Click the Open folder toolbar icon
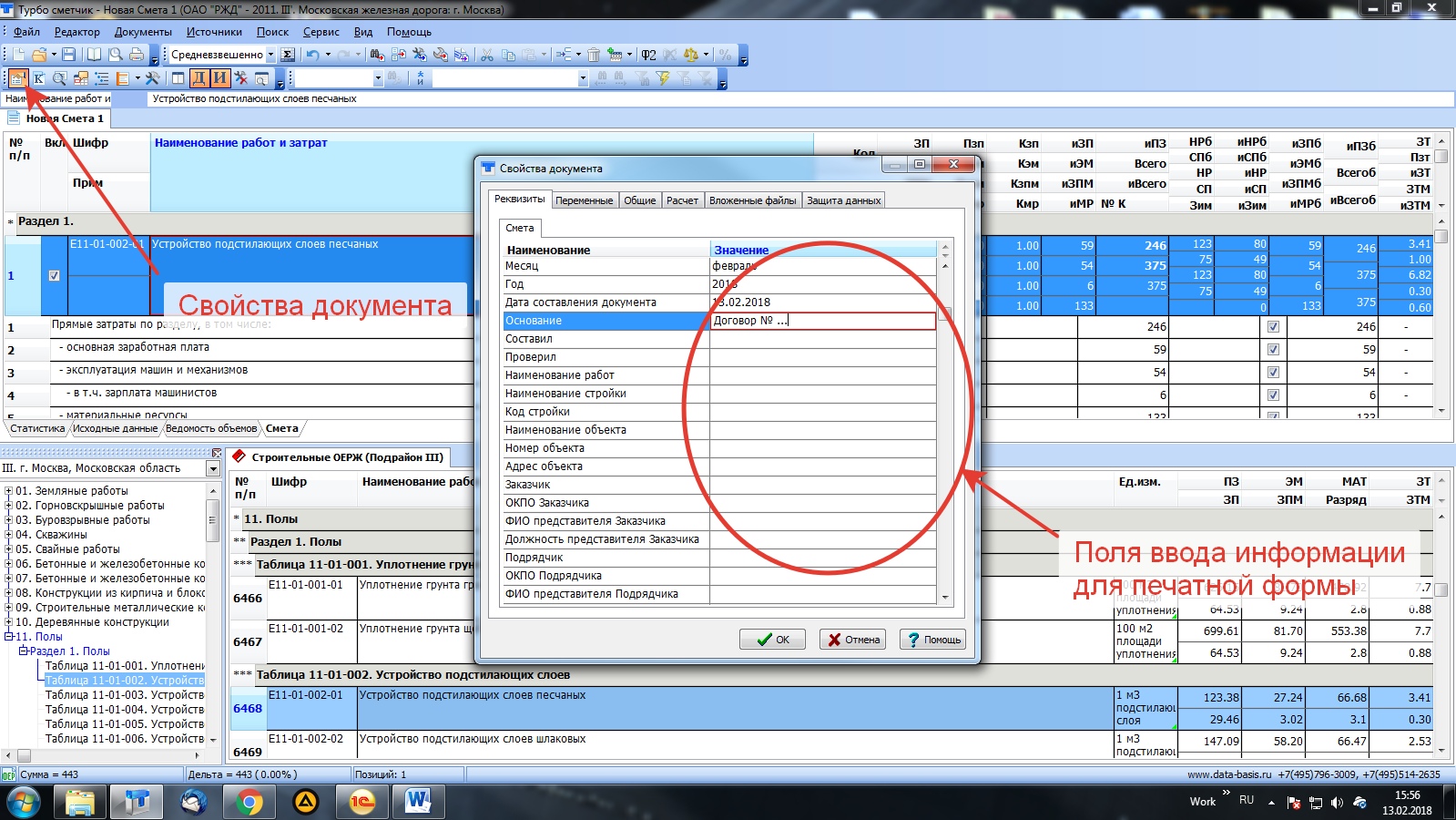Screen dimensions: 1456x820 pos(39,55)
